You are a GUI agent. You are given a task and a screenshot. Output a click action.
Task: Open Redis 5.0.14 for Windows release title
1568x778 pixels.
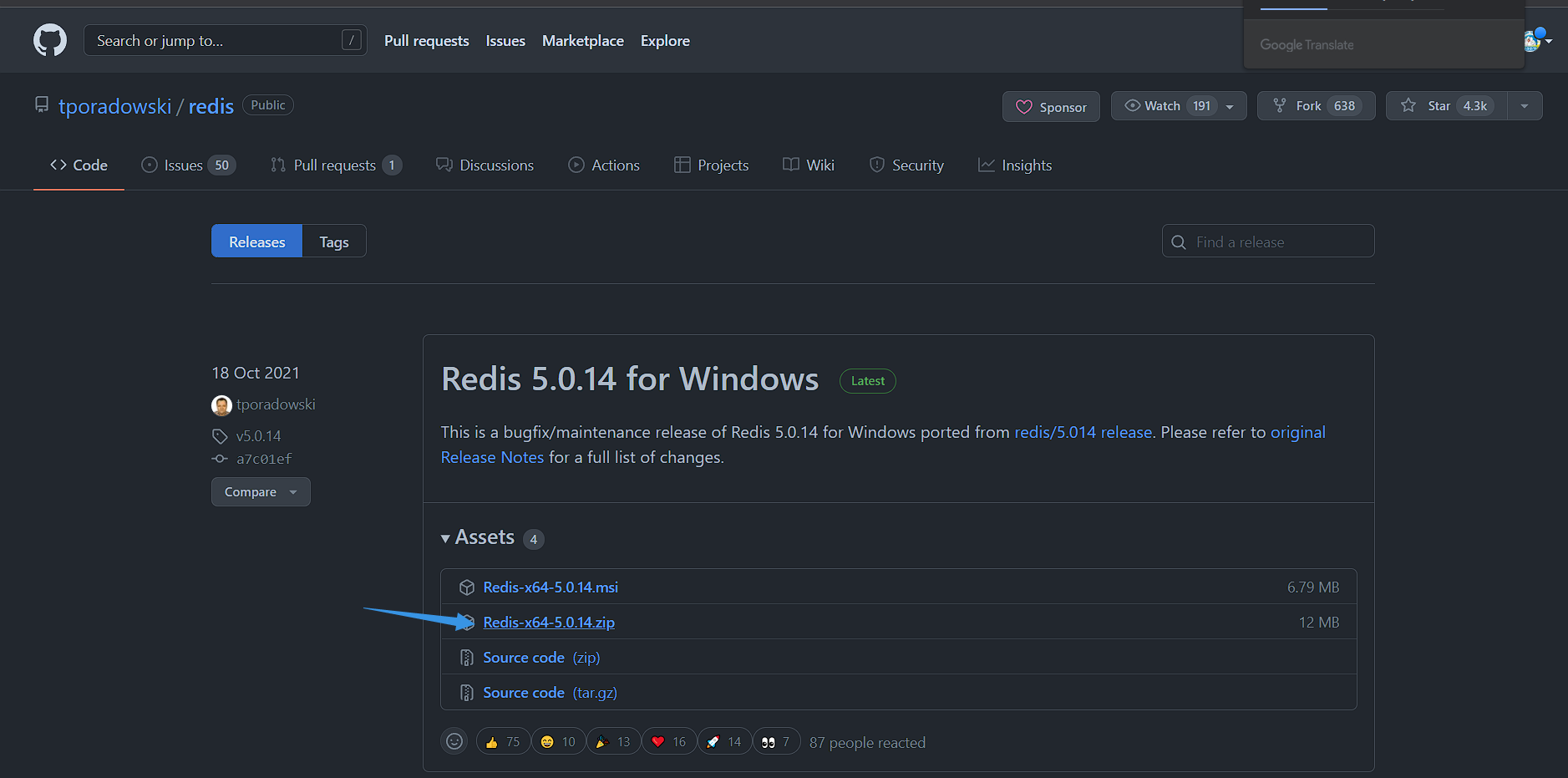(630, 379)
